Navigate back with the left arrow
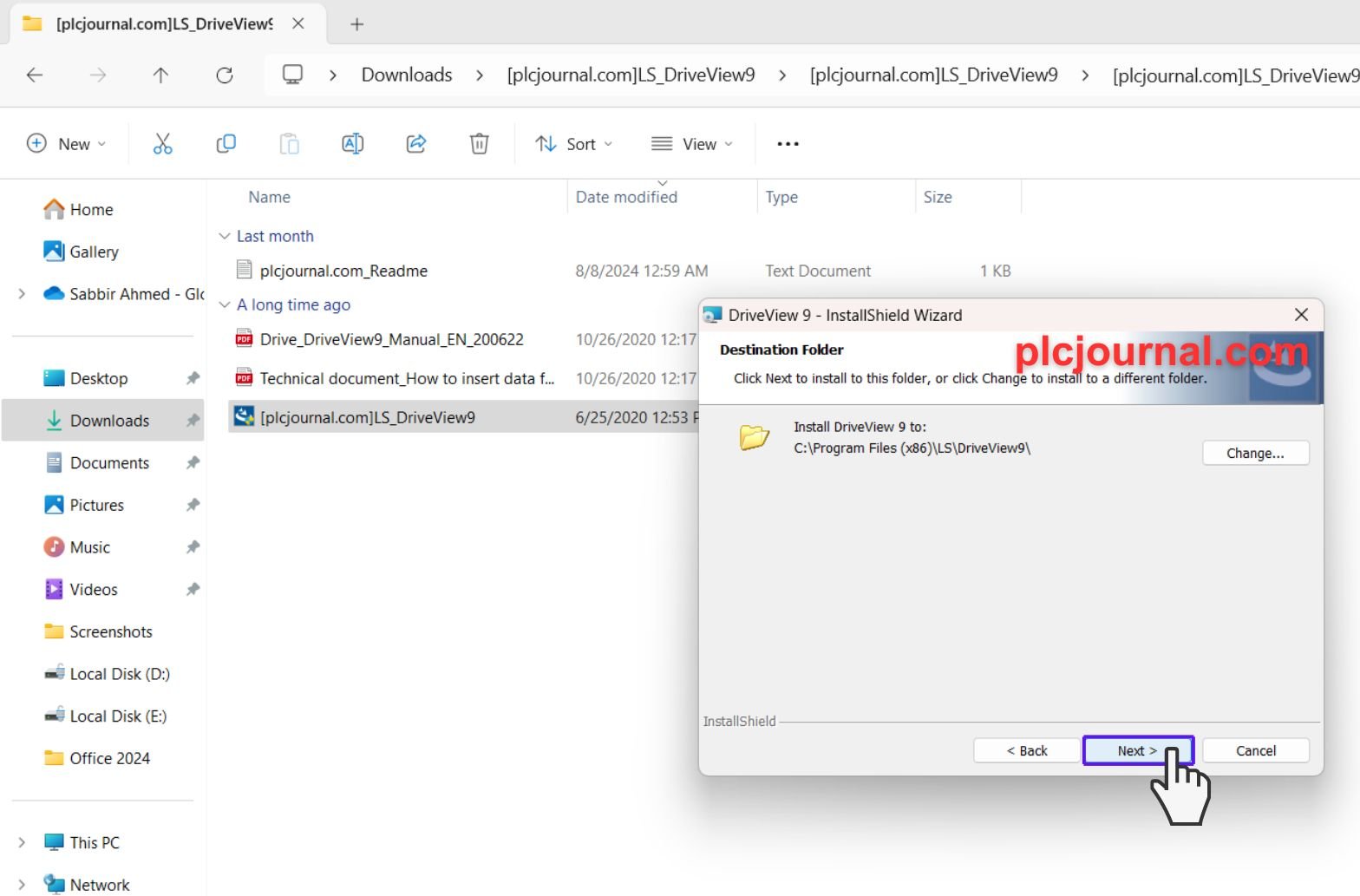Viewport: 1360px width, 896px height. pyautogui.click(x=35, y=75)
